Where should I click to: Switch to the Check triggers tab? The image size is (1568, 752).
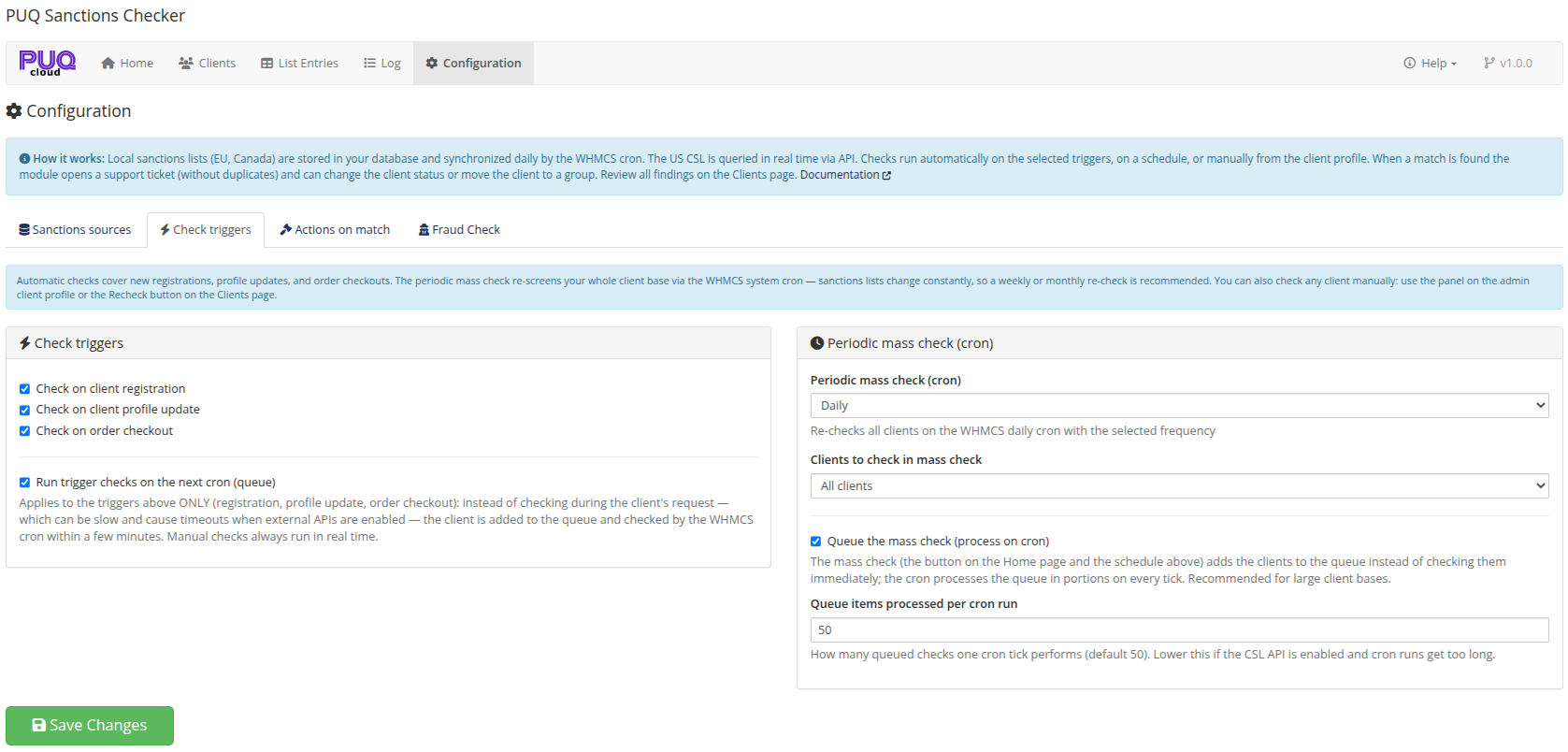tap(206, 229)
